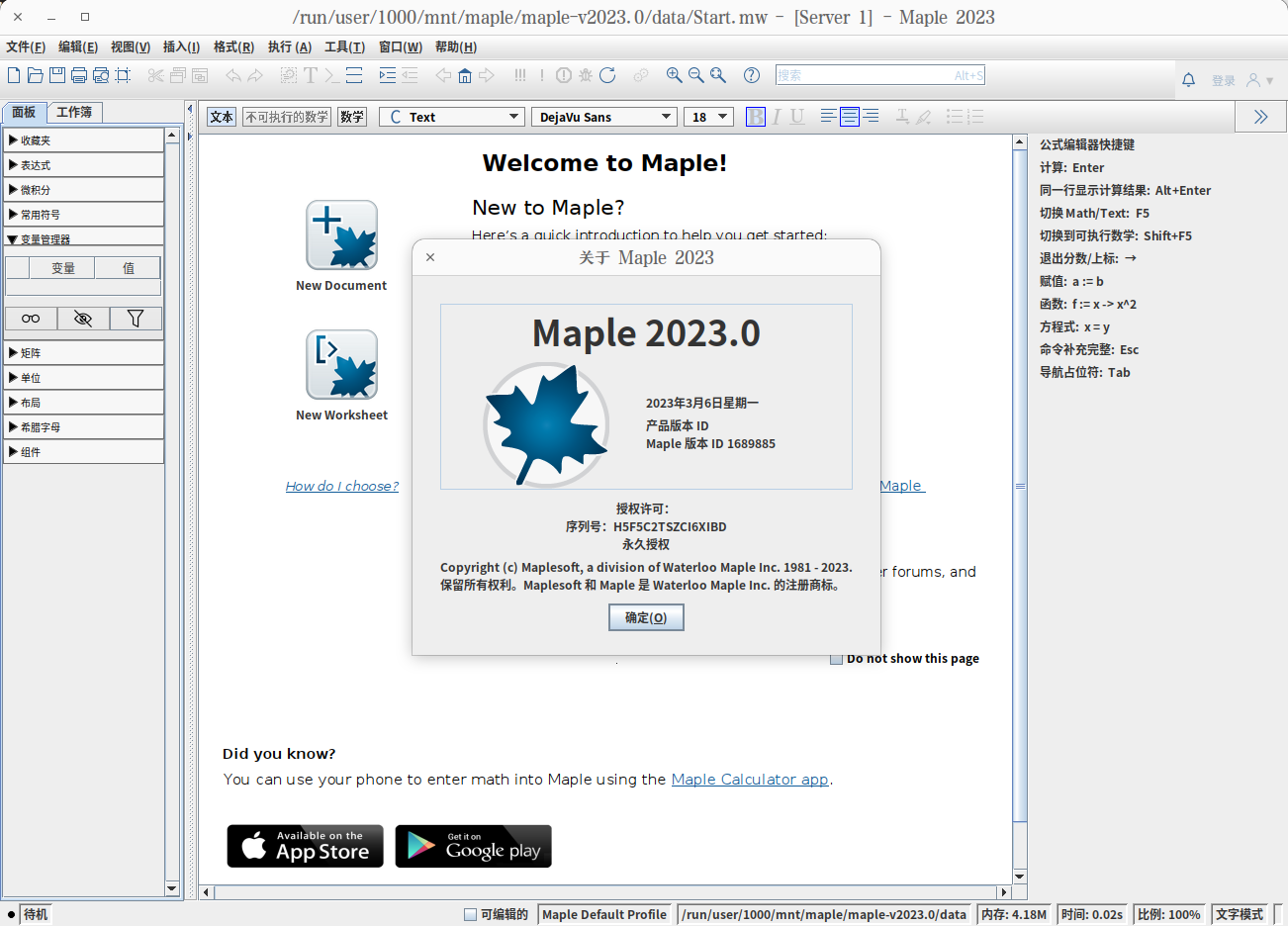Screen dimensions: 1288x926
Task: Select the Bold formatting icon
Action: pyautogui.click(x=755, y=116)
